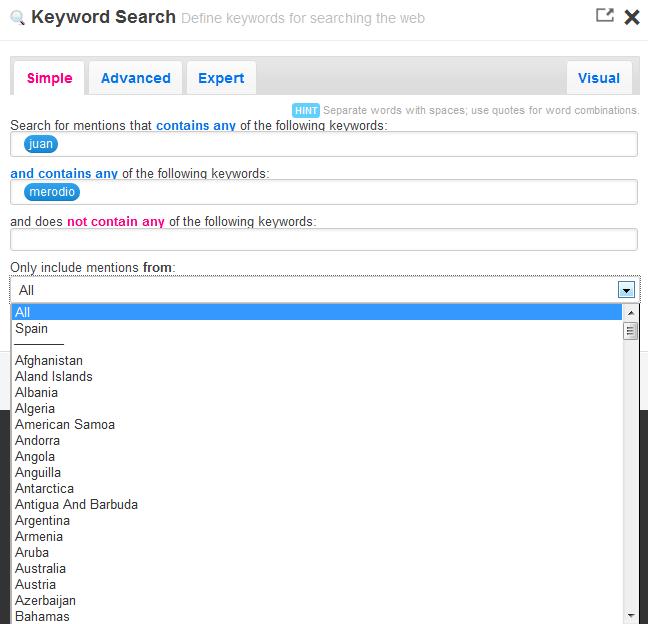Switch to the Advanced tab

coord(136,78)
